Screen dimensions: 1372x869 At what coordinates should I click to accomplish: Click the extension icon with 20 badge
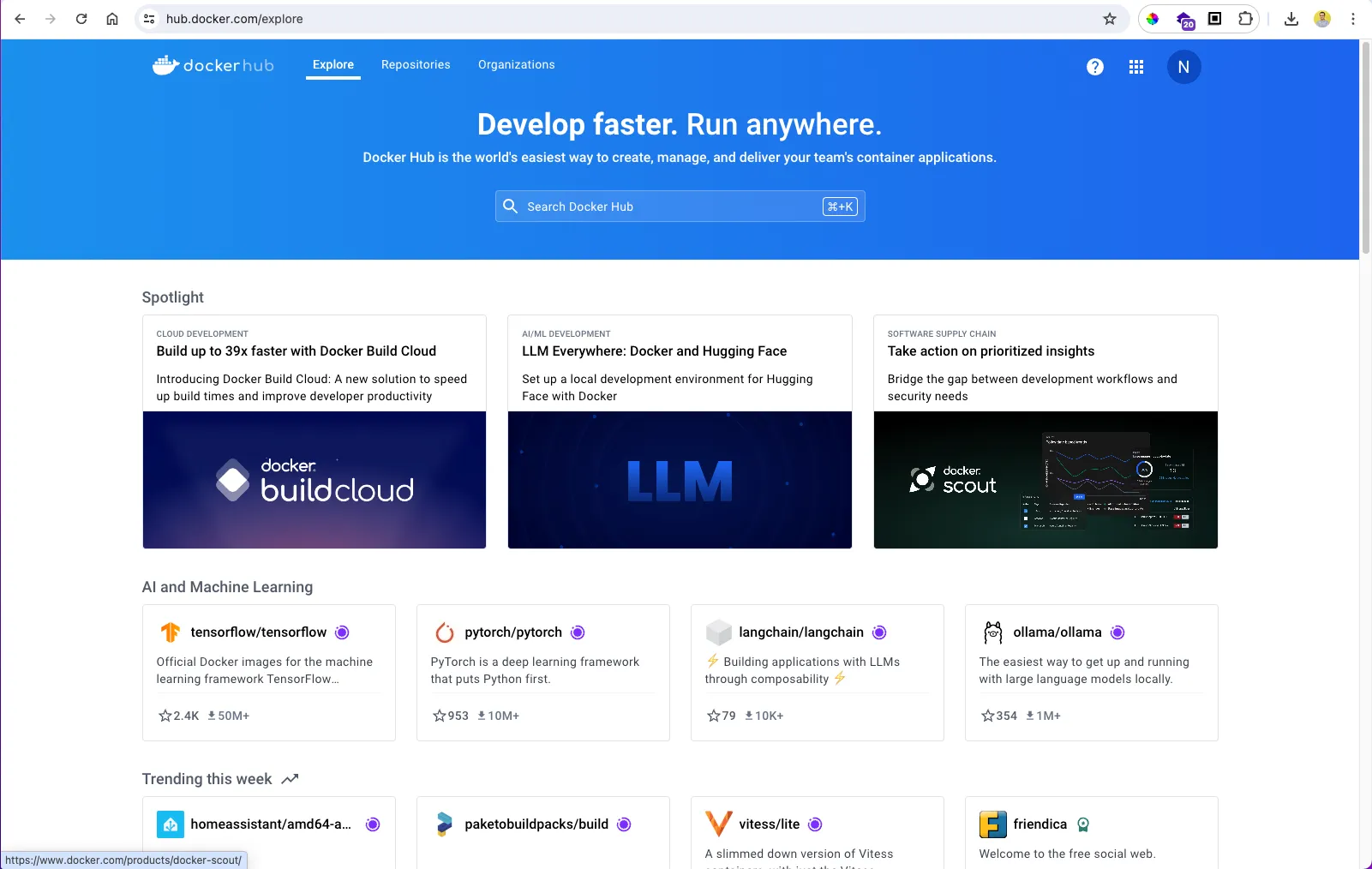tap(1184, 20)
